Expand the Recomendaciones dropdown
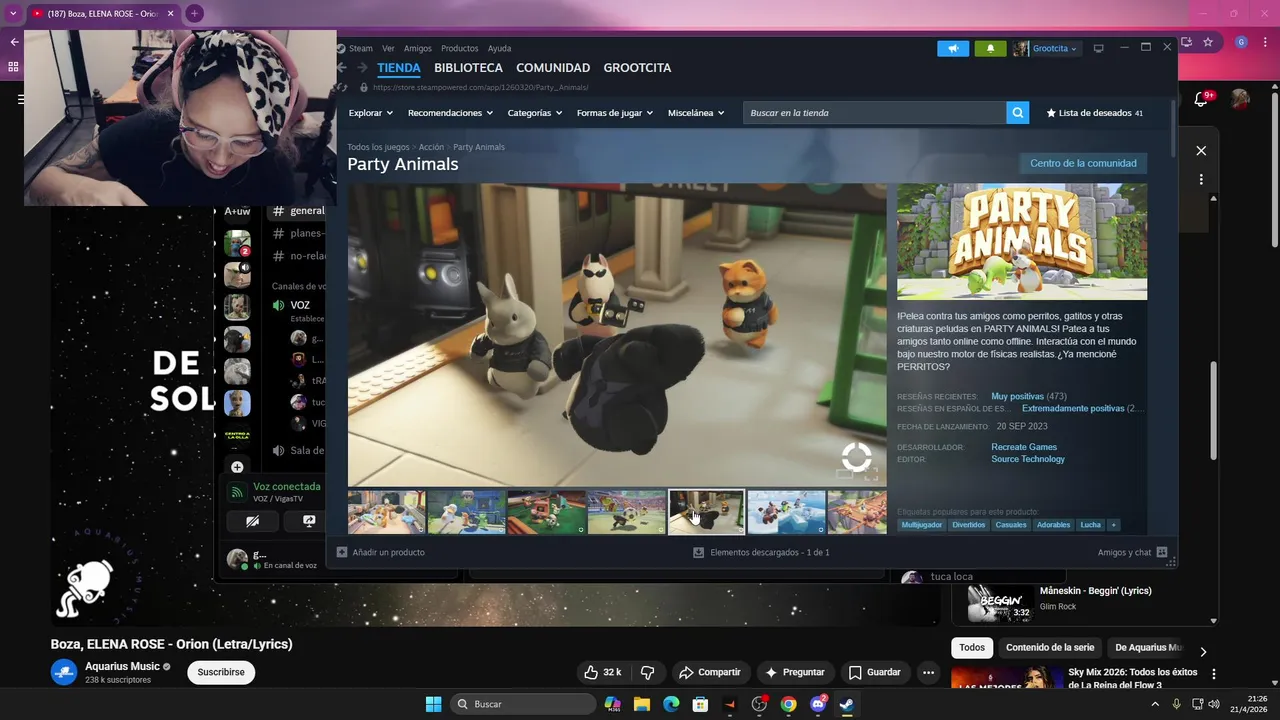 (x=450, y=113)
